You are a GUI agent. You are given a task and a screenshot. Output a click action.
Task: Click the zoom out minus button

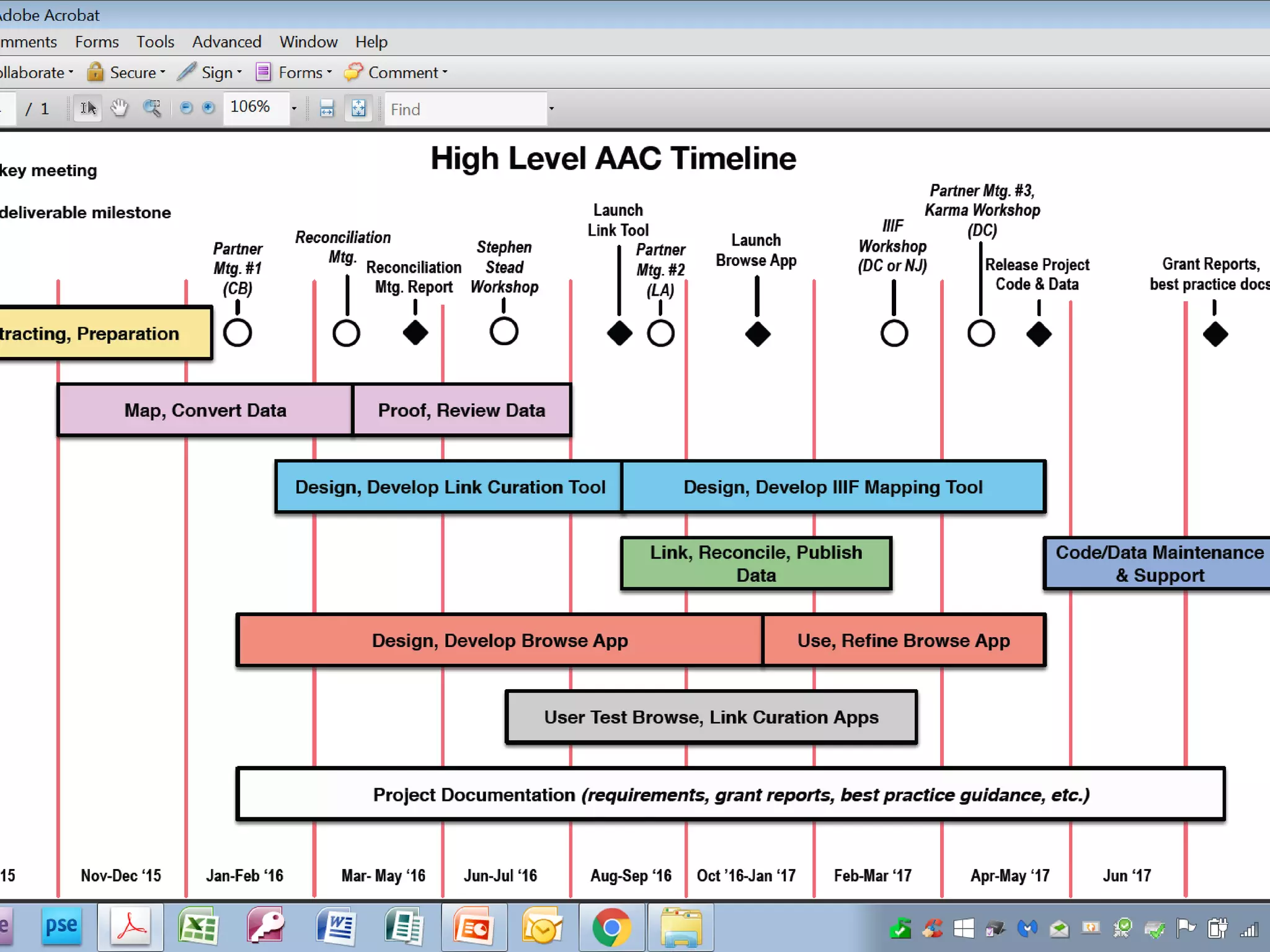[186, 108]
